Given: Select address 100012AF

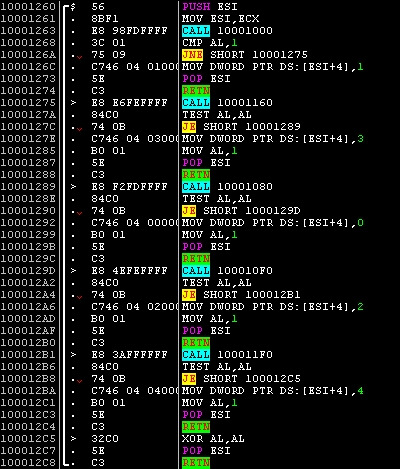Looking at the screenshot, I should pyautogui.click(x=28, y=330).
